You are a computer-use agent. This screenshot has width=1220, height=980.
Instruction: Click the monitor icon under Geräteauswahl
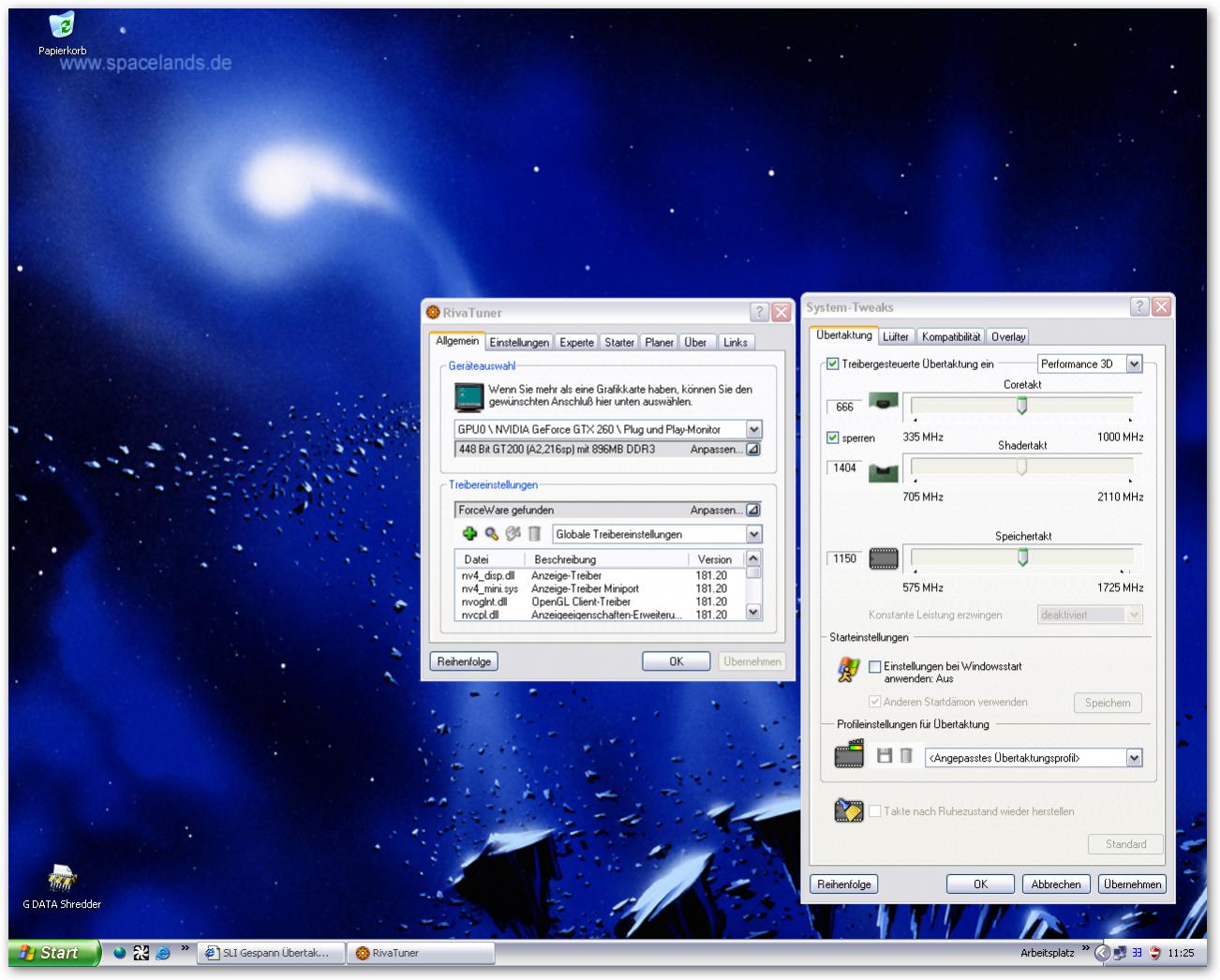click(469, 396)
